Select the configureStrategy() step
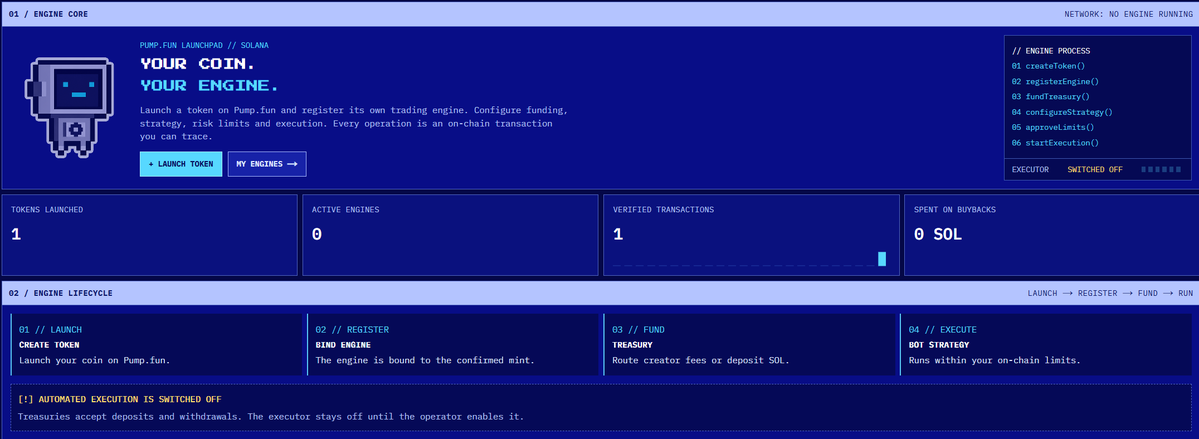Screen dimensions: 1199x439 click(x=1061, y=112)
